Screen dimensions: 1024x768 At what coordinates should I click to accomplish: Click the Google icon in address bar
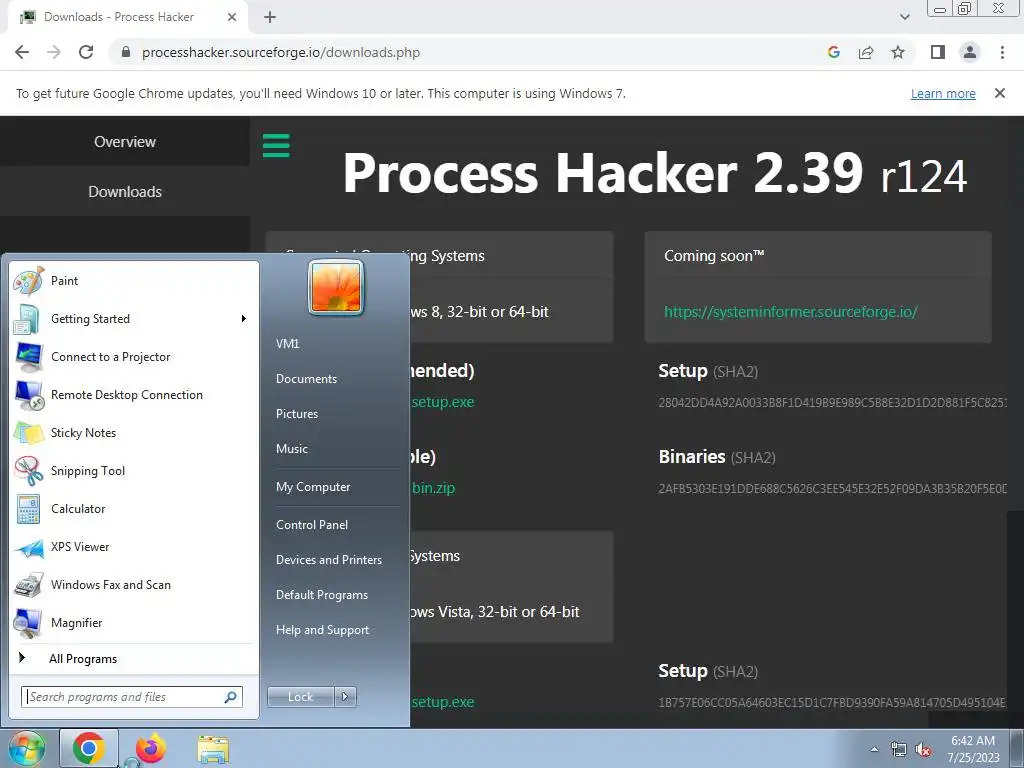click(833, 52)
